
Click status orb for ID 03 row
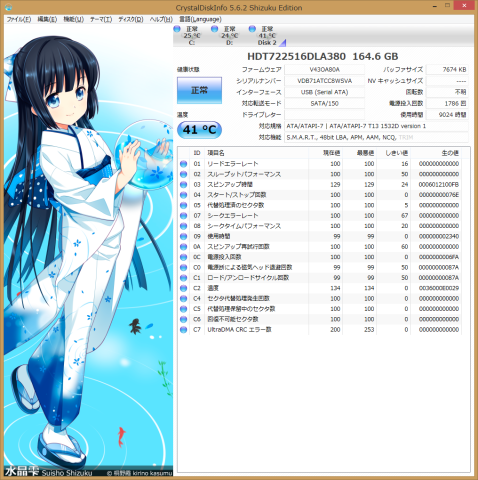(x=183, y=184)
